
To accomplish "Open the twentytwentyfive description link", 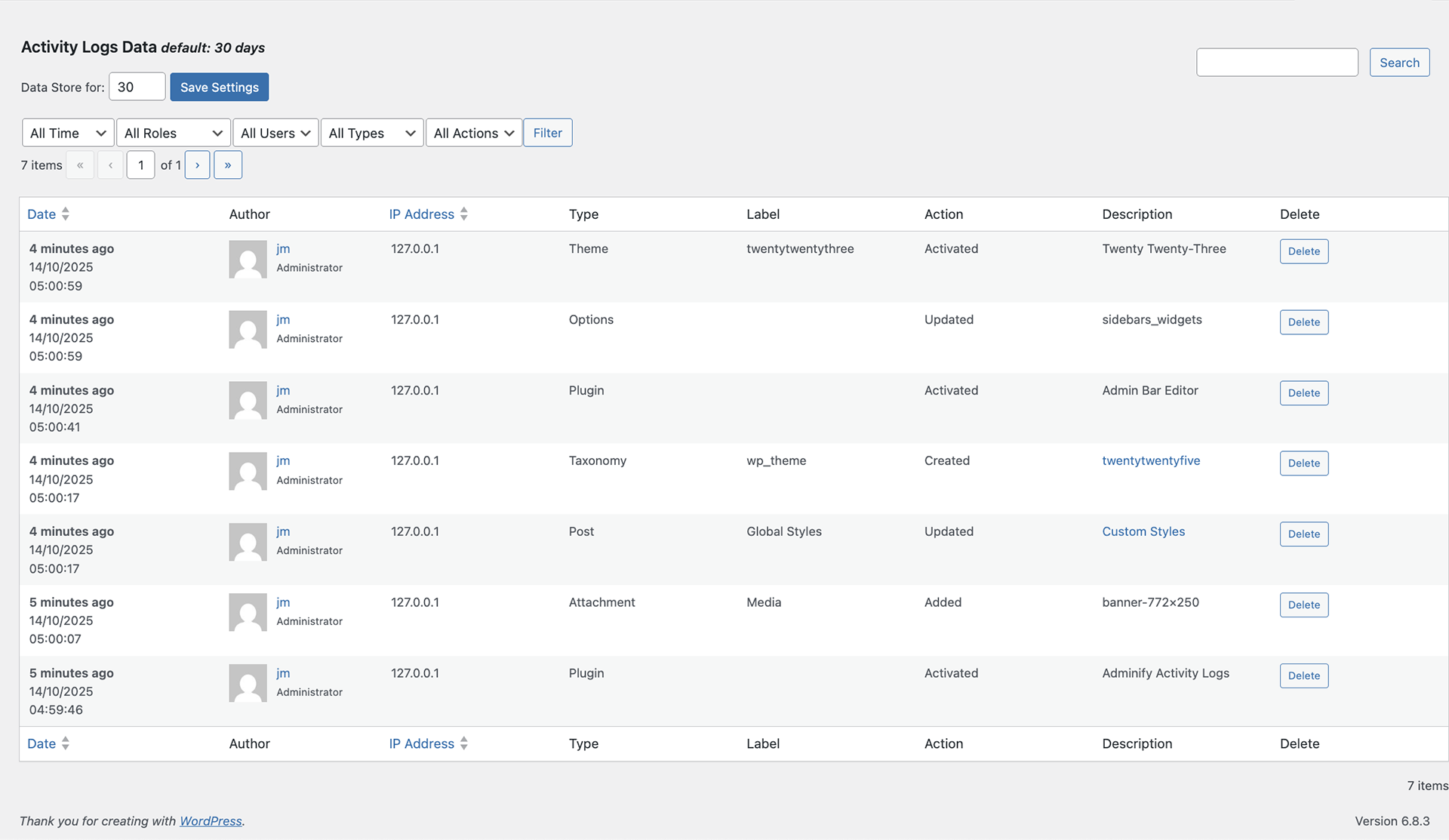I will pos(1150,460).
